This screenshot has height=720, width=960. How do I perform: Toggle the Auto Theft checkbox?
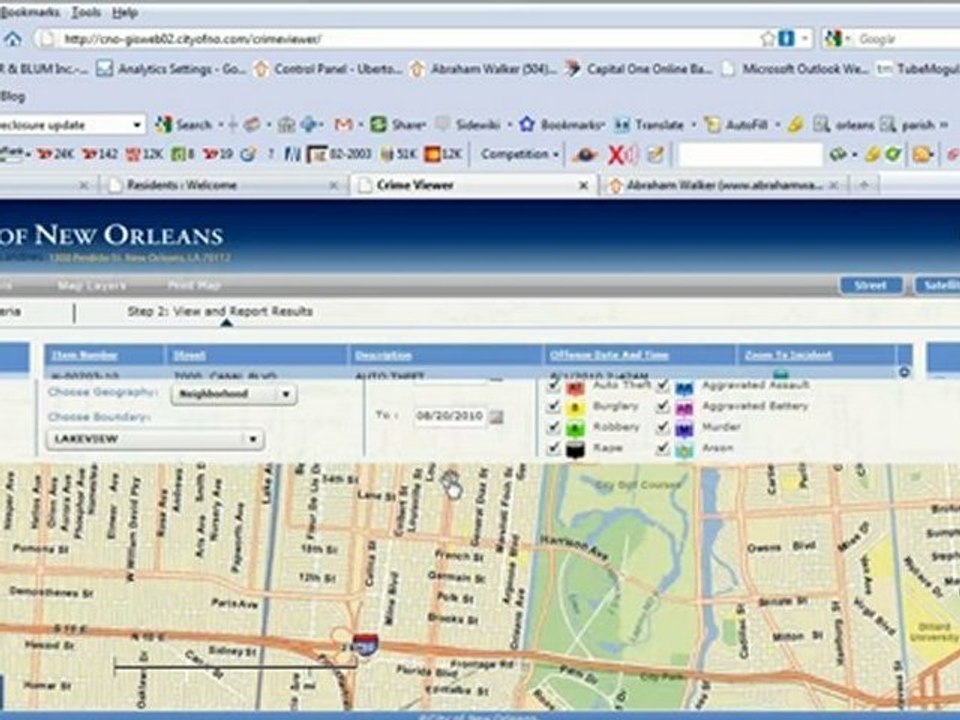pyautogui.click(x=553, y=385)
